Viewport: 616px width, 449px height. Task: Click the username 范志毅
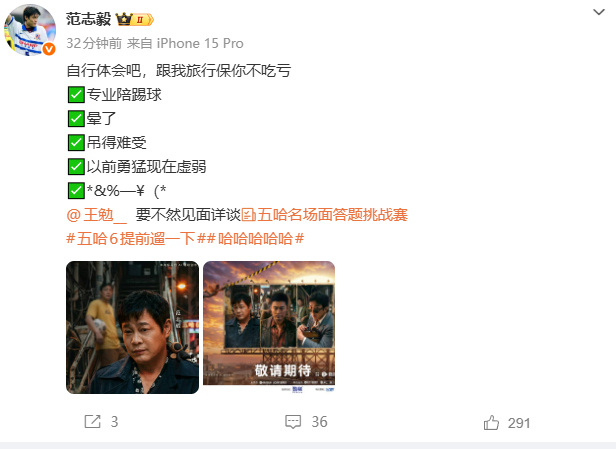pyautogui.click(x=88, y=19)
